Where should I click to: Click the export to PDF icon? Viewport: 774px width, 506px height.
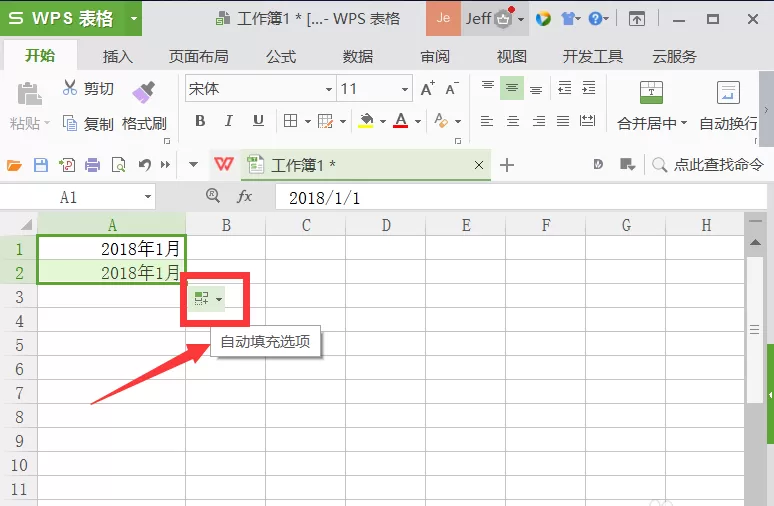pos(67,165)
